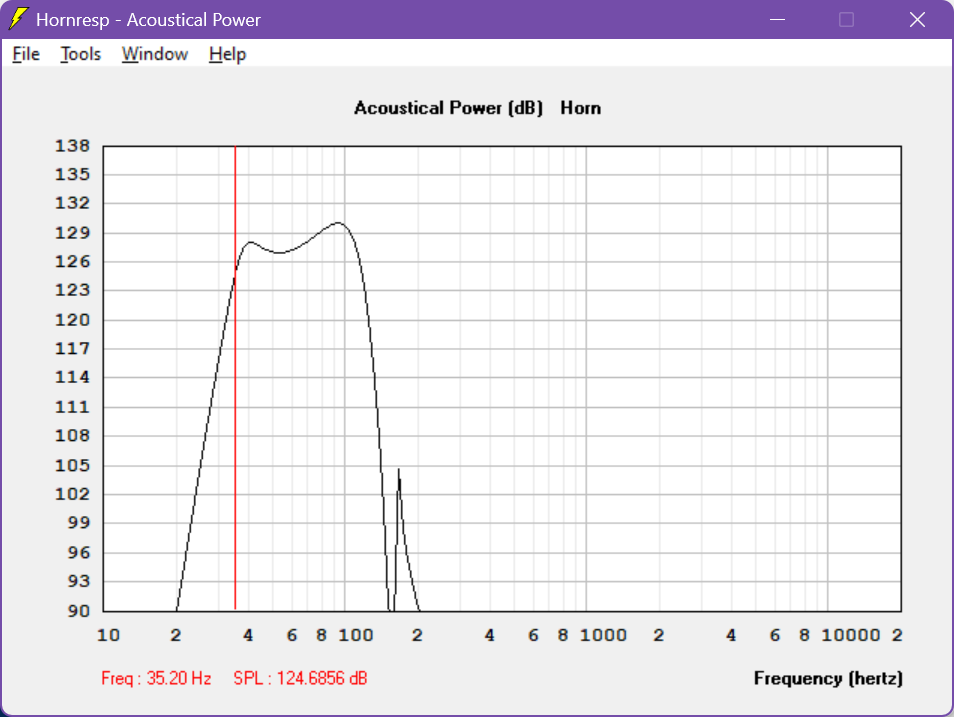Click the 'Freq : 35.20 Hz' readout

(156, 678)
